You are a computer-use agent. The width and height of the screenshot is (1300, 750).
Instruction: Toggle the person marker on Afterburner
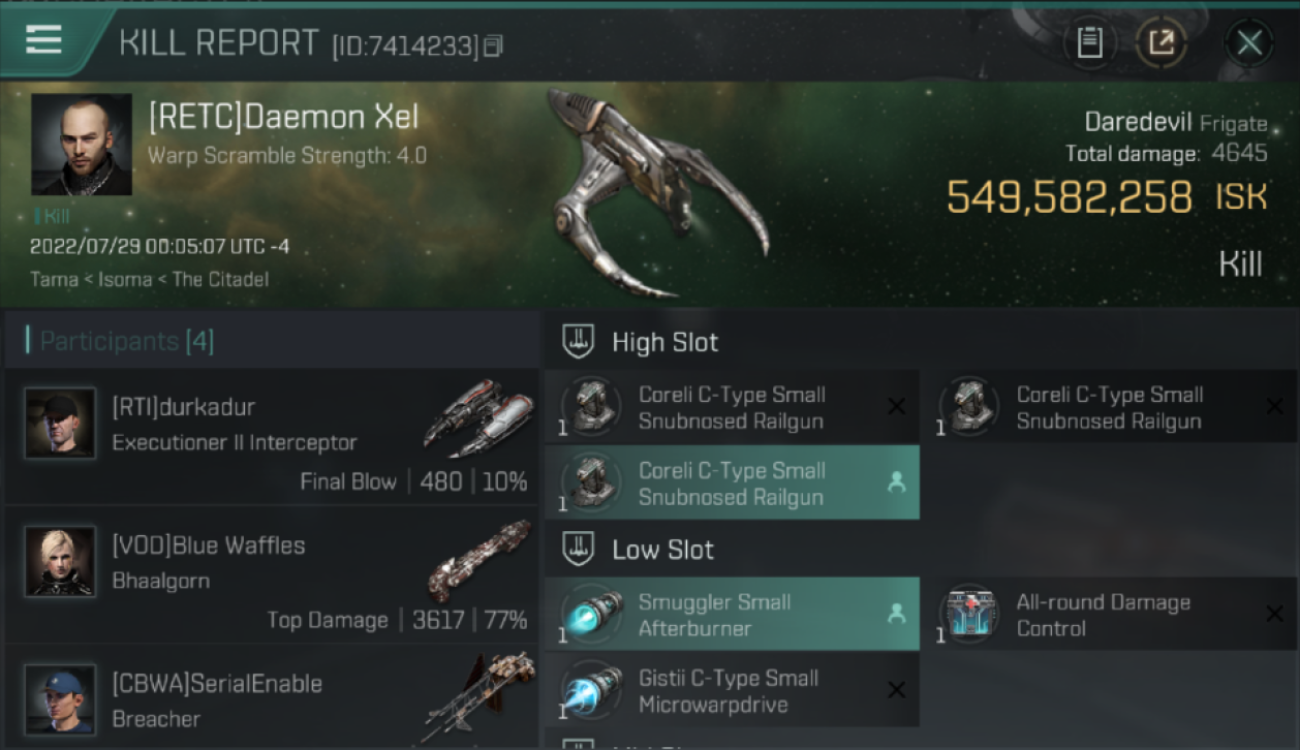(896, 615)
